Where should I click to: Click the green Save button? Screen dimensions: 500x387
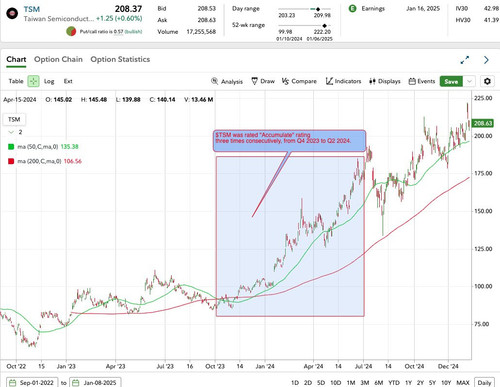451,81
